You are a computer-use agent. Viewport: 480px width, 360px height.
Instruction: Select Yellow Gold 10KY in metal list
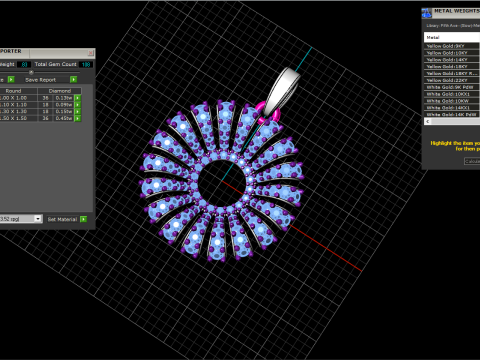(452, 53)
